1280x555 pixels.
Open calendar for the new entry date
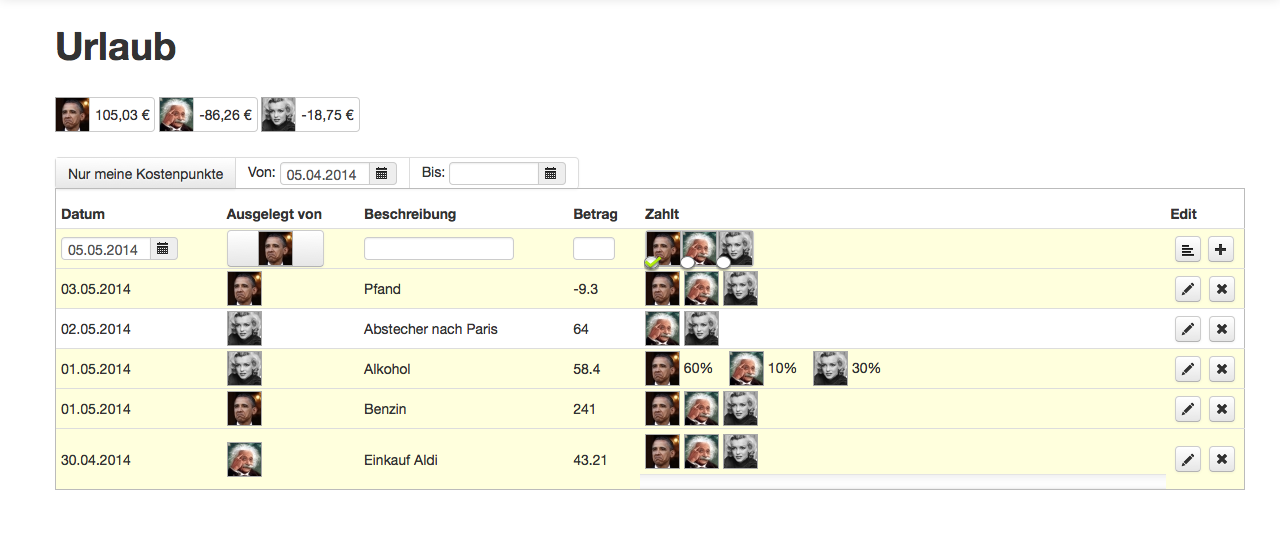pos(163,248)
